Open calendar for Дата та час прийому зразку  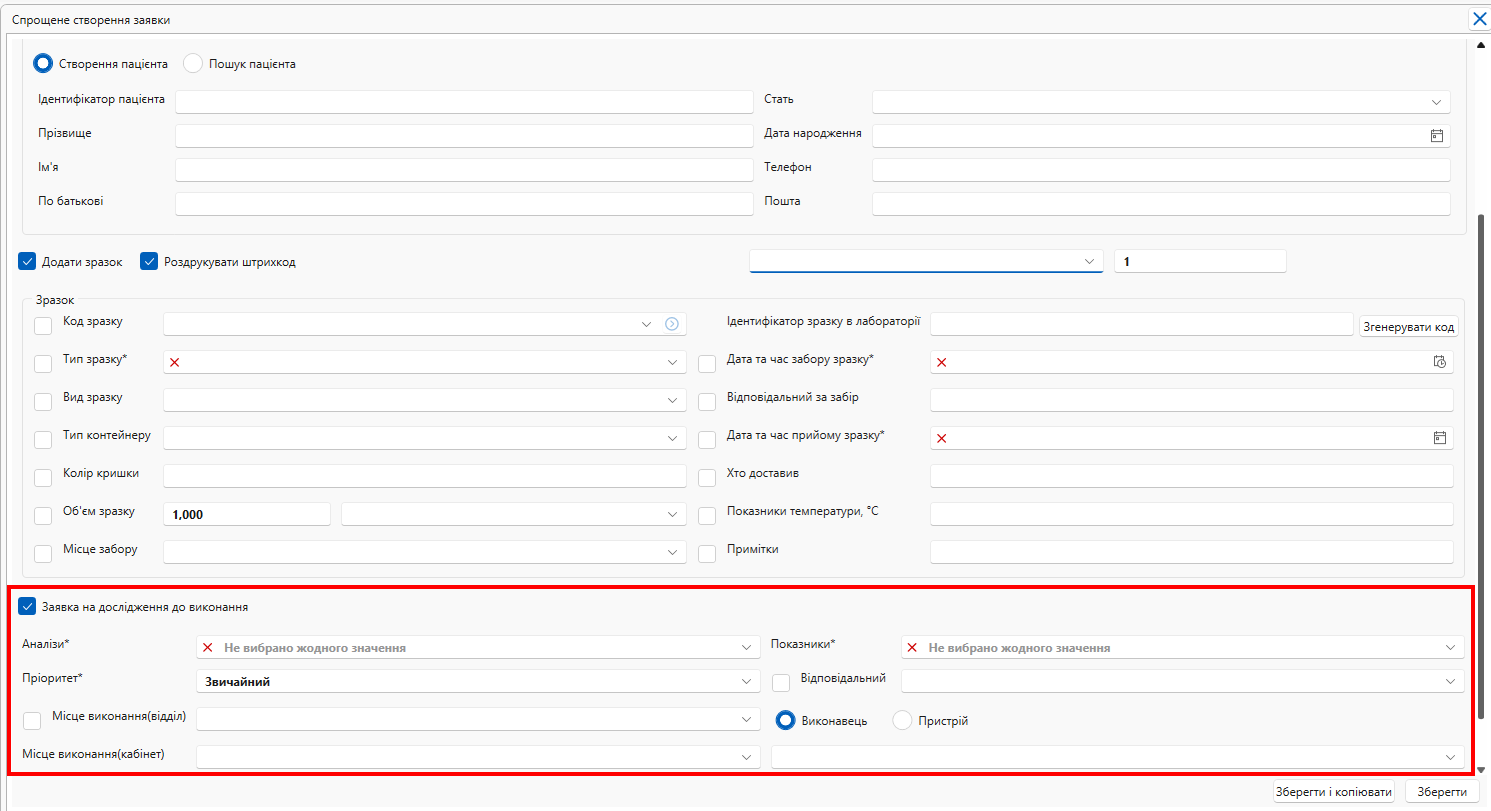point(1440,438)
